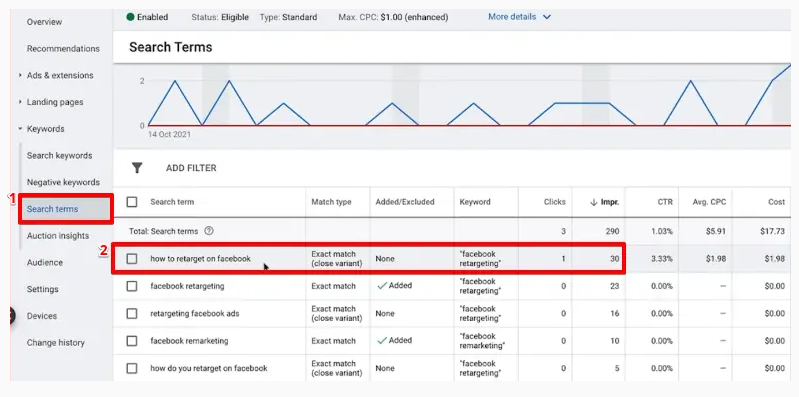Click the funnel filter icon
The width and height of the screenshot is (799, 397).
[x=137, y=168]
